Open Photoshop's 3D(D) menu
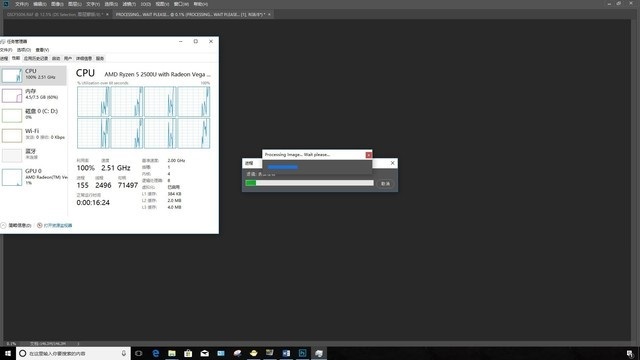The image size is (640, 360). tap(146, 4)
